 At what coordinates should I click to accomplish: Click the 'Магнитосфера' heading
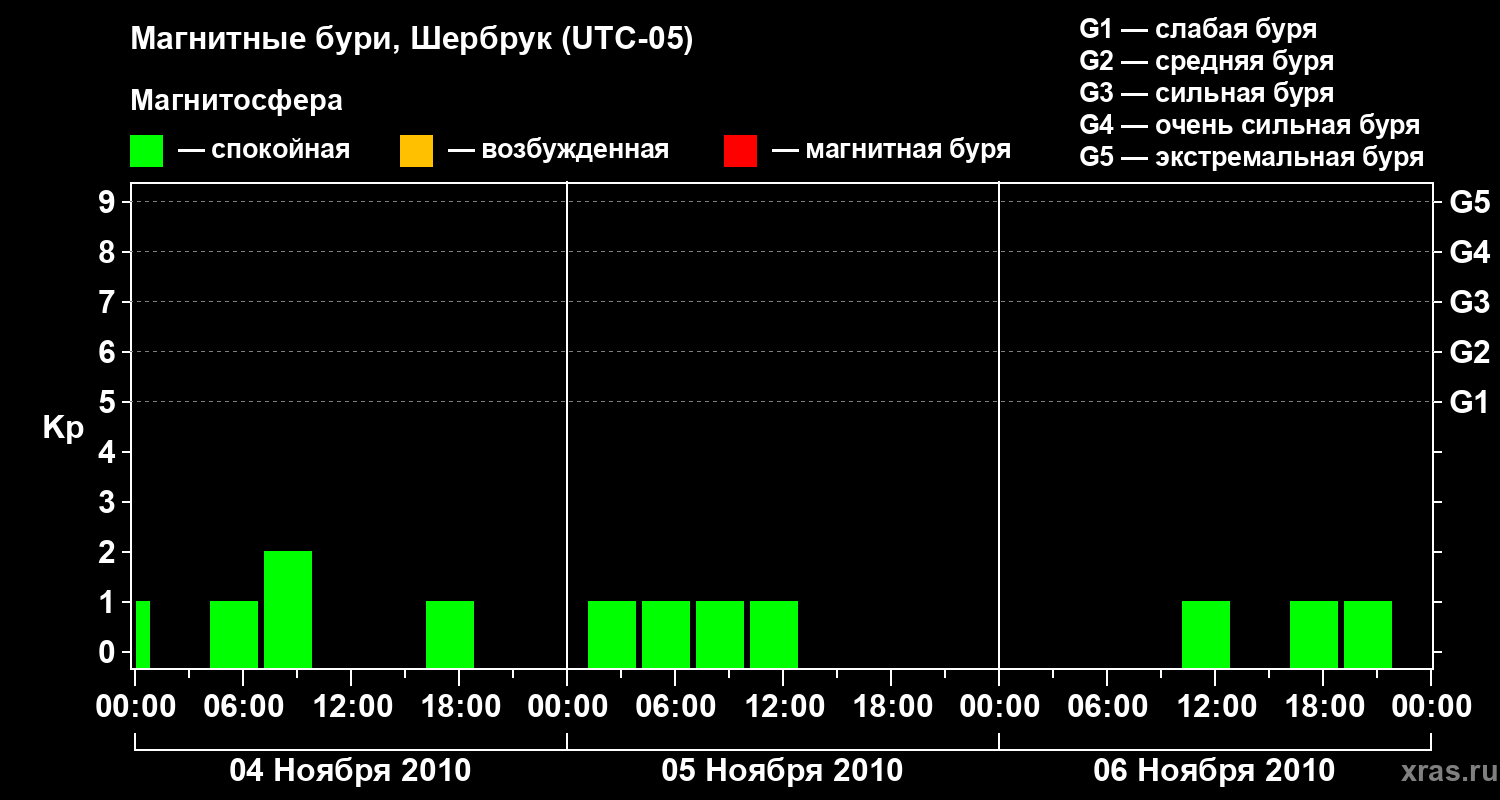tap(236, 101)
